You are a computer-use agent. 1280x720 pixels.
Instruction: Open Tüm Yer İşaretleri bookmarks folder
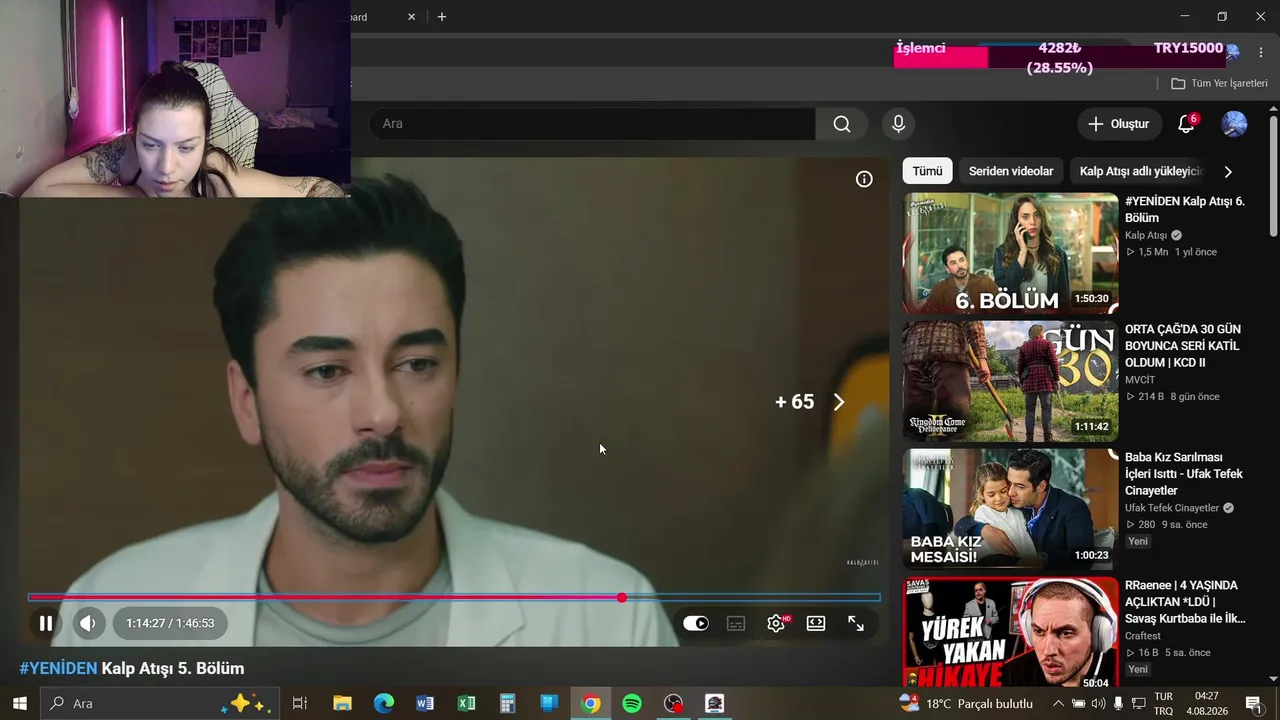point(1219,84)
